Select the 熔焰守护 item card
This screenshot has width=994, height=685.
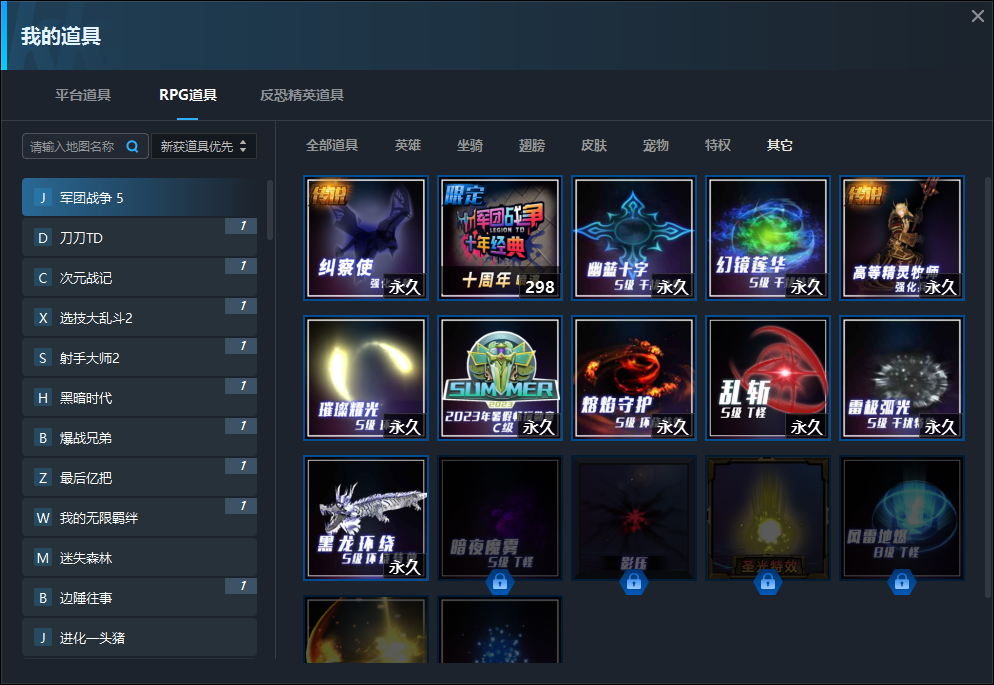tap(634, 378)
